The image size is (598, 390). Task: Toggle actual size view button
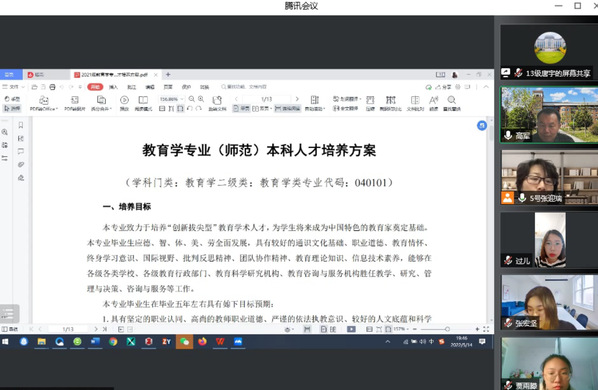[x=162, y=109]
